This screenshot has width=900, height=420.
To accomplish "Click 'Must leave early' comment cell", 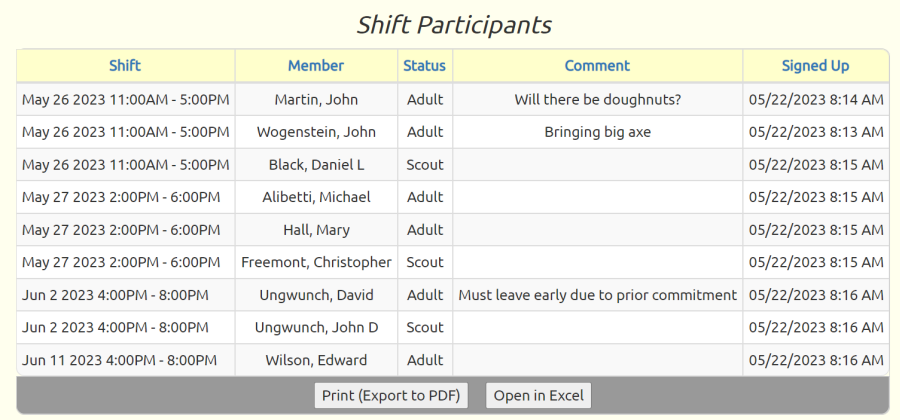I will tap(598, 295).
